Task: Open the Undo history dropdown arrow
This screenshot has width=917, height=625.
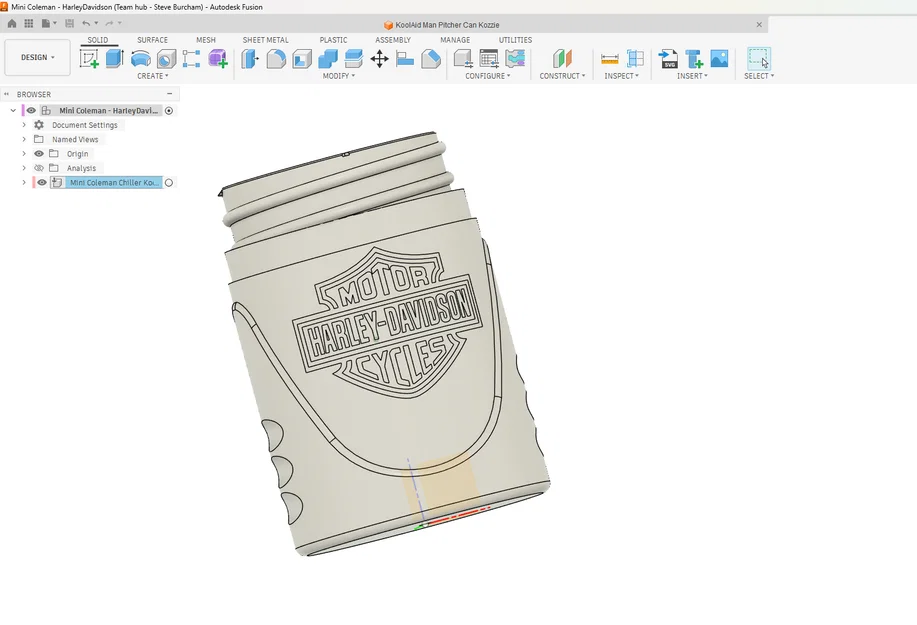Action: click(96, 23)
